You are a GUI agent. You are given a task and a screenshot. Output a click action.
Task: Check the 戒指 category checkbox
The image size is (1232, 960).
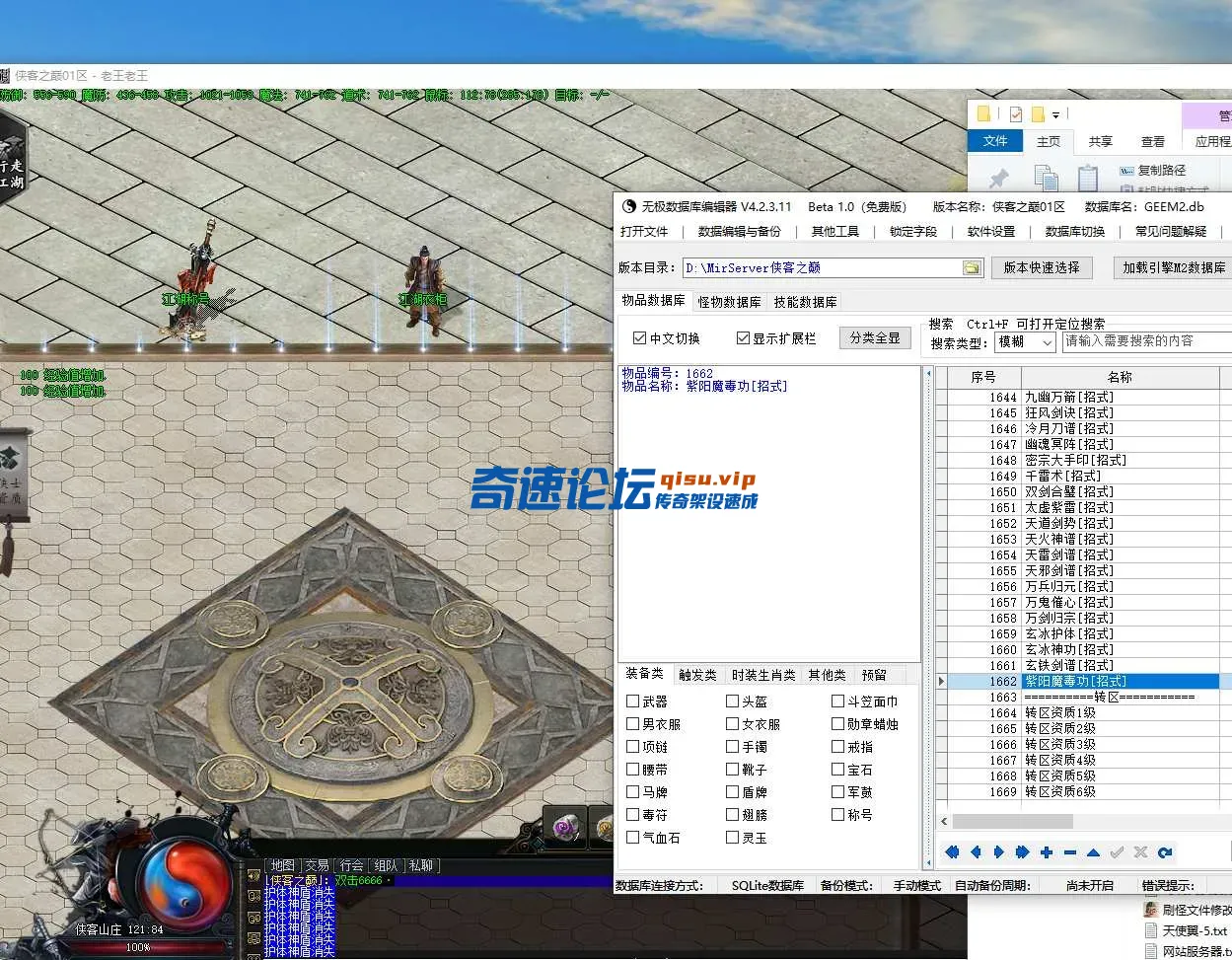coord(837,747)
